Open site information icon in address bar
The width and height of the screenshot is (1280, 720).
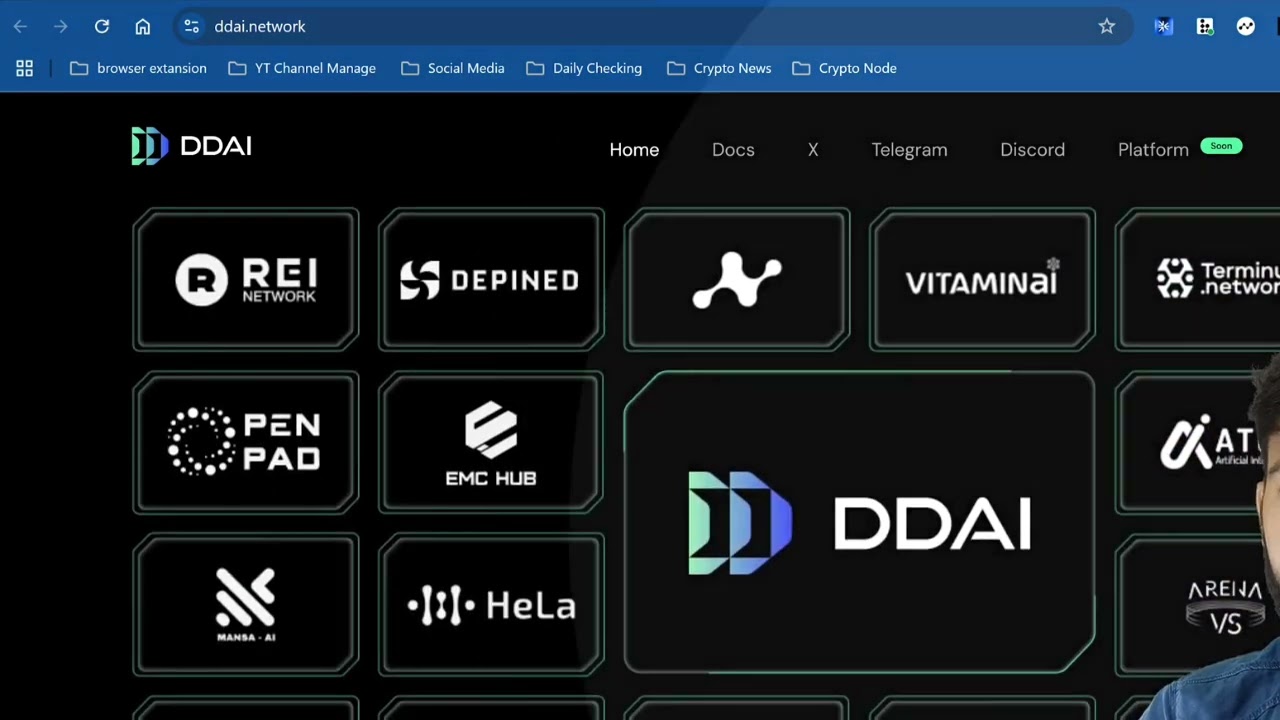[192, 27]
